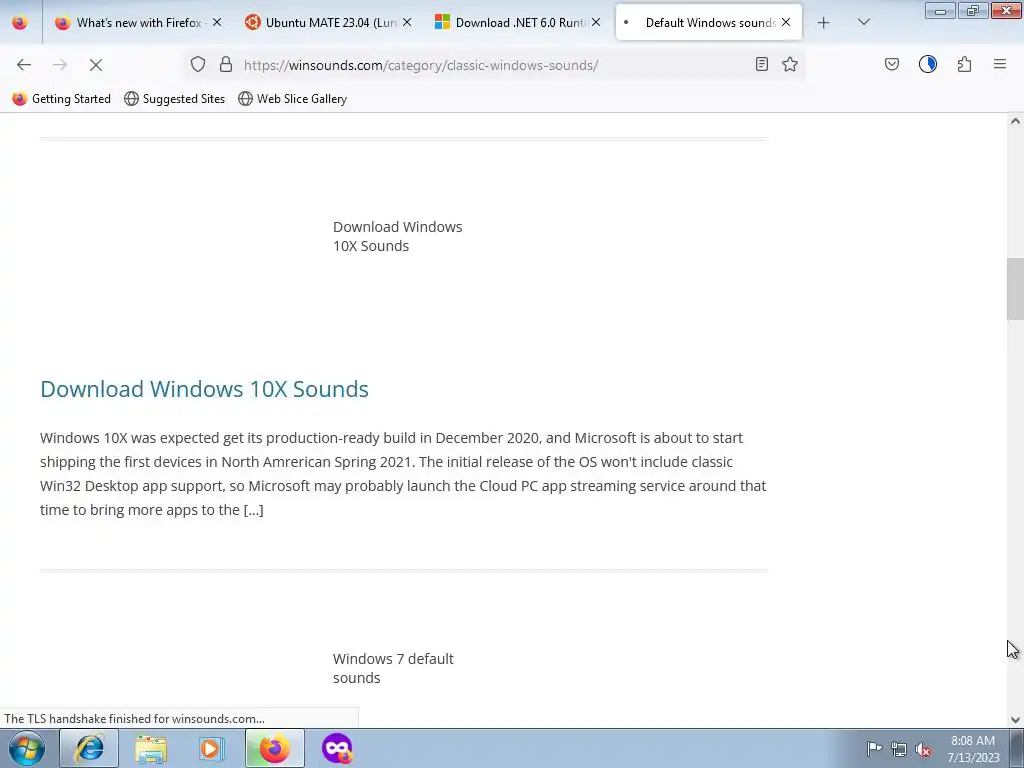1024x768 pixels.
Task: Open the Windows Start menu
Action: [x=27, y=748]
